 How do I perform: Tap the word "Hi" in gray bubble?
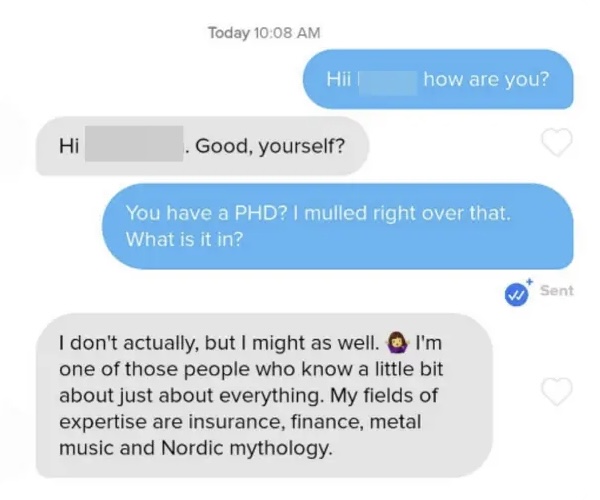pos(69,146)
